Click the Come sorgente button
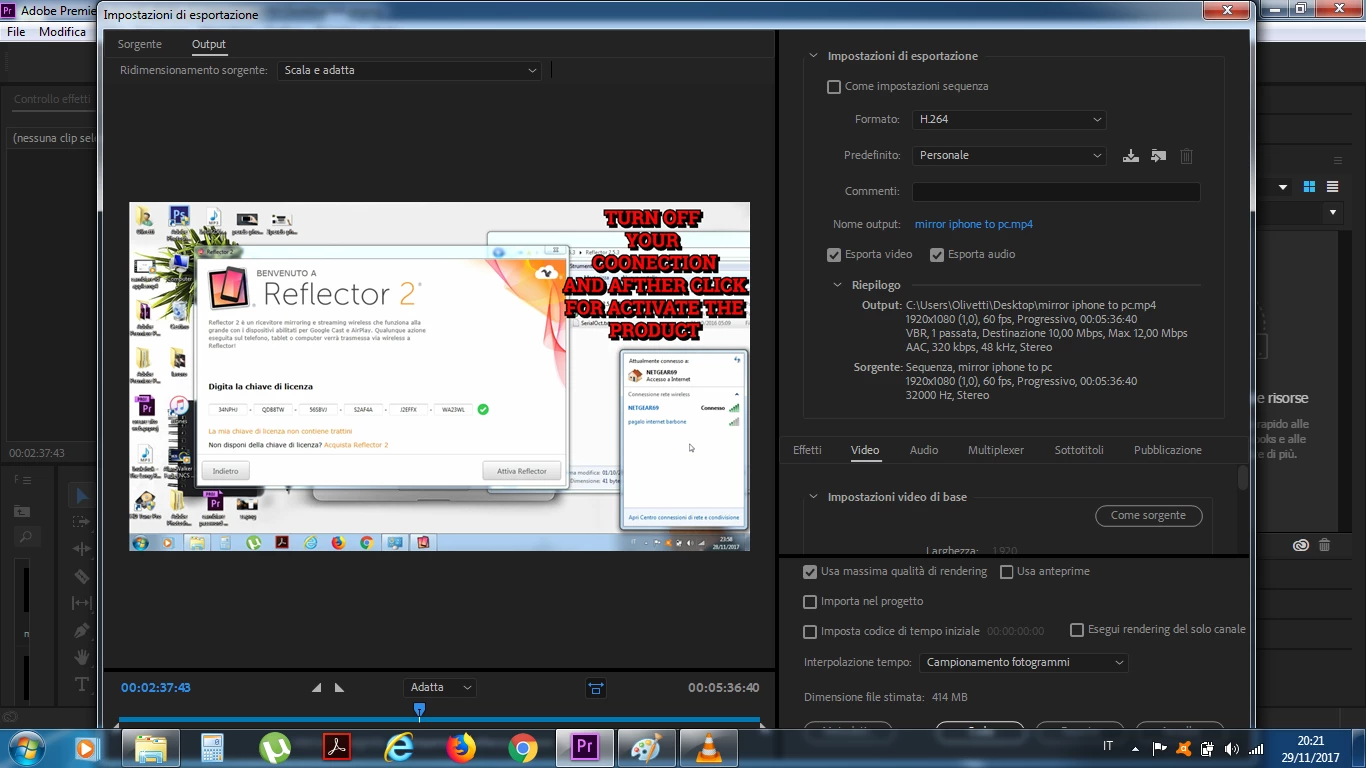1366x768 pixels. point(1148,516)
